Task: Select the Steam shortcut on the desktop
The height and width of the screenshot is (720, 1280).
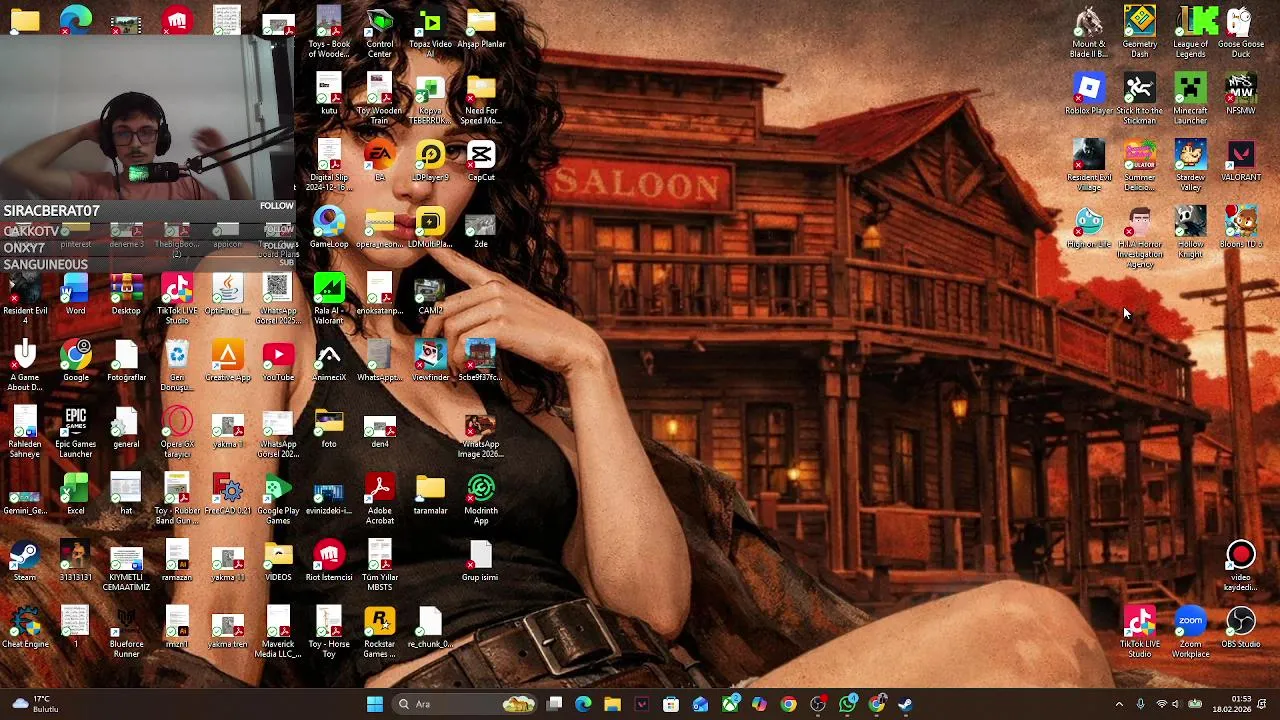Action: [x=25, y=560]
